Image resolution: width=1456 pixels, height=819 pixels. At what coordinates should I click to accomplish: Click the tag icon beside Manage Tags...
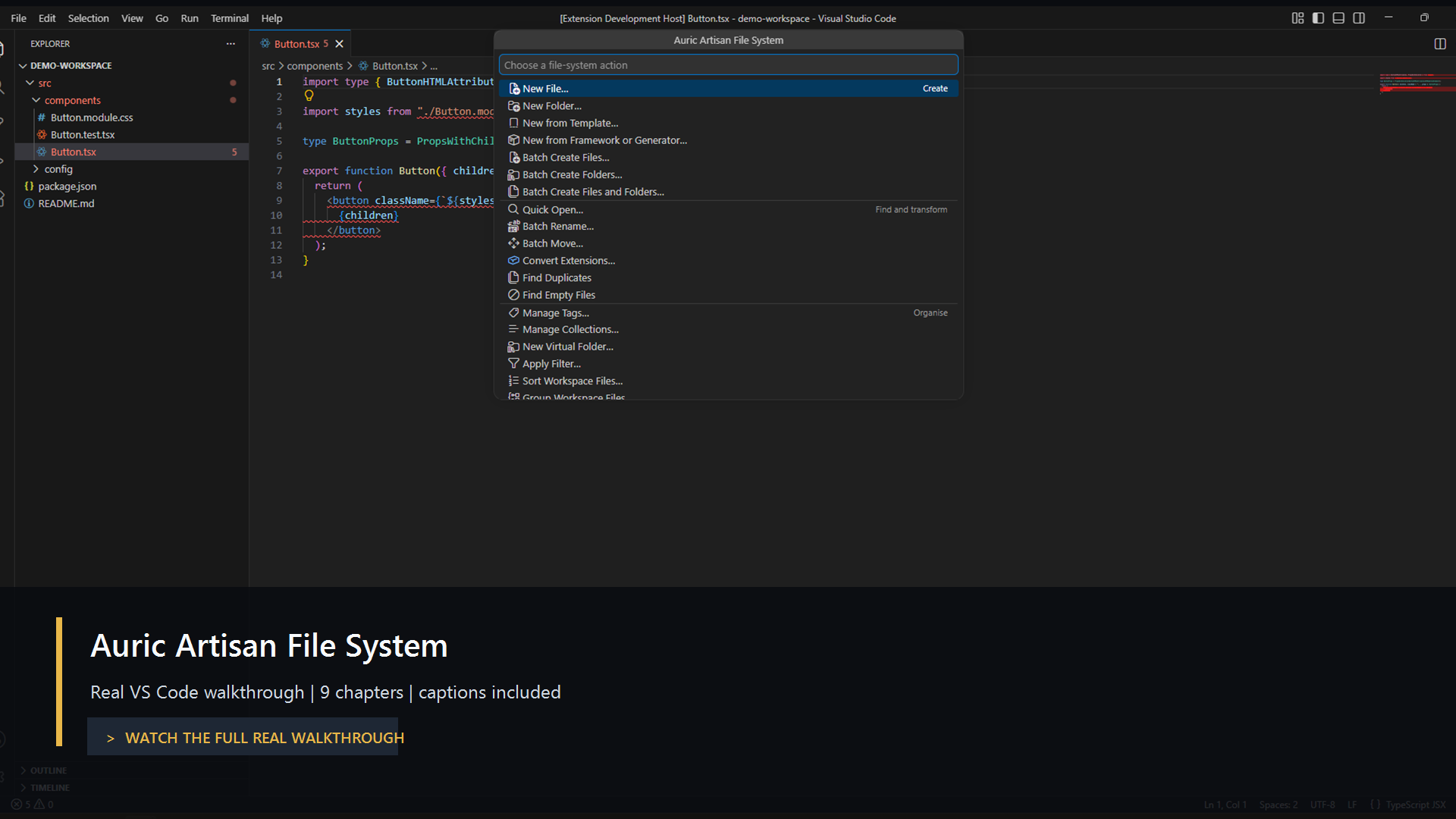point(514,312)
